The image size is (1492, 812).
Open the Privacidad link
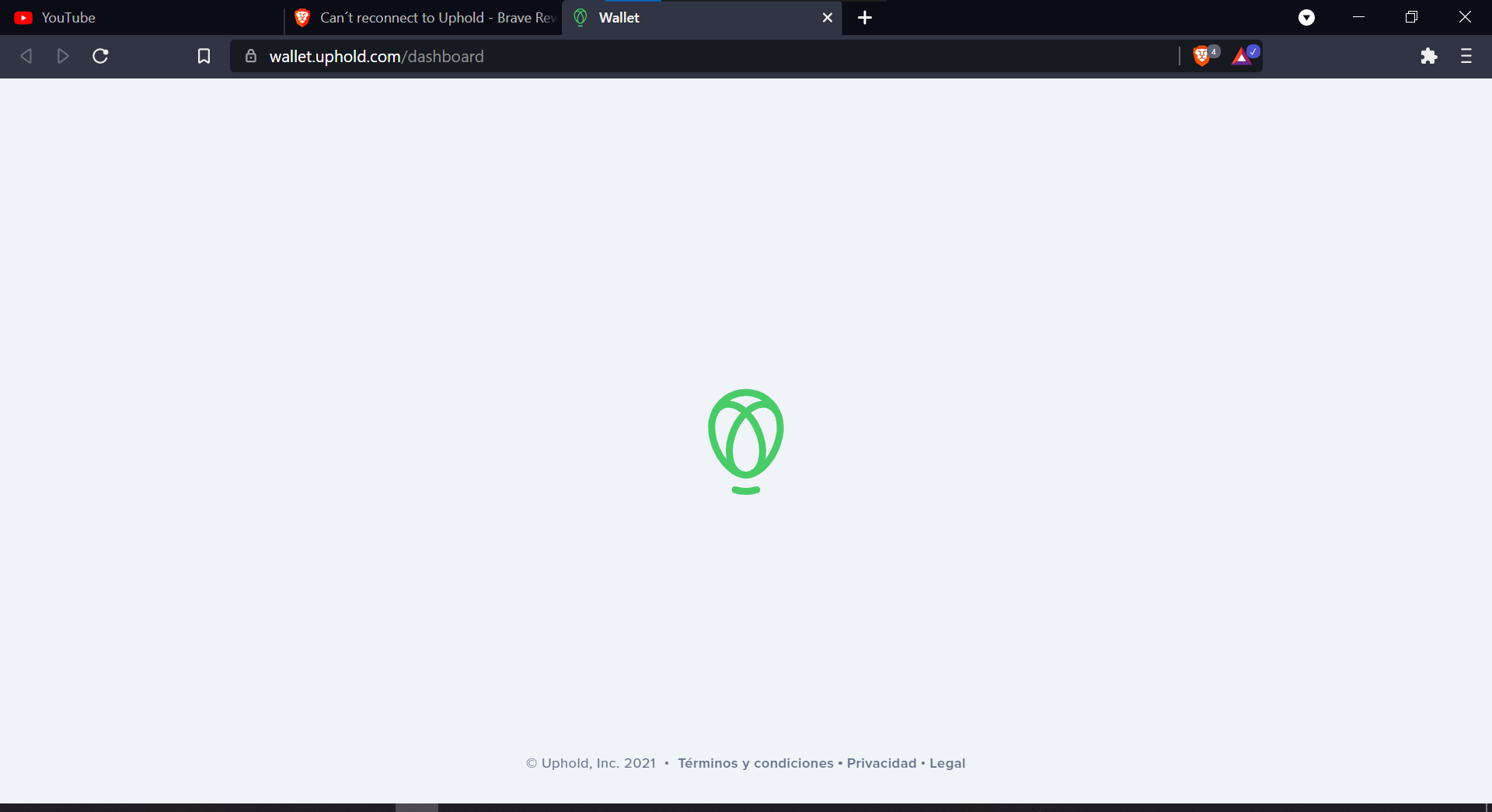point(882,763)
